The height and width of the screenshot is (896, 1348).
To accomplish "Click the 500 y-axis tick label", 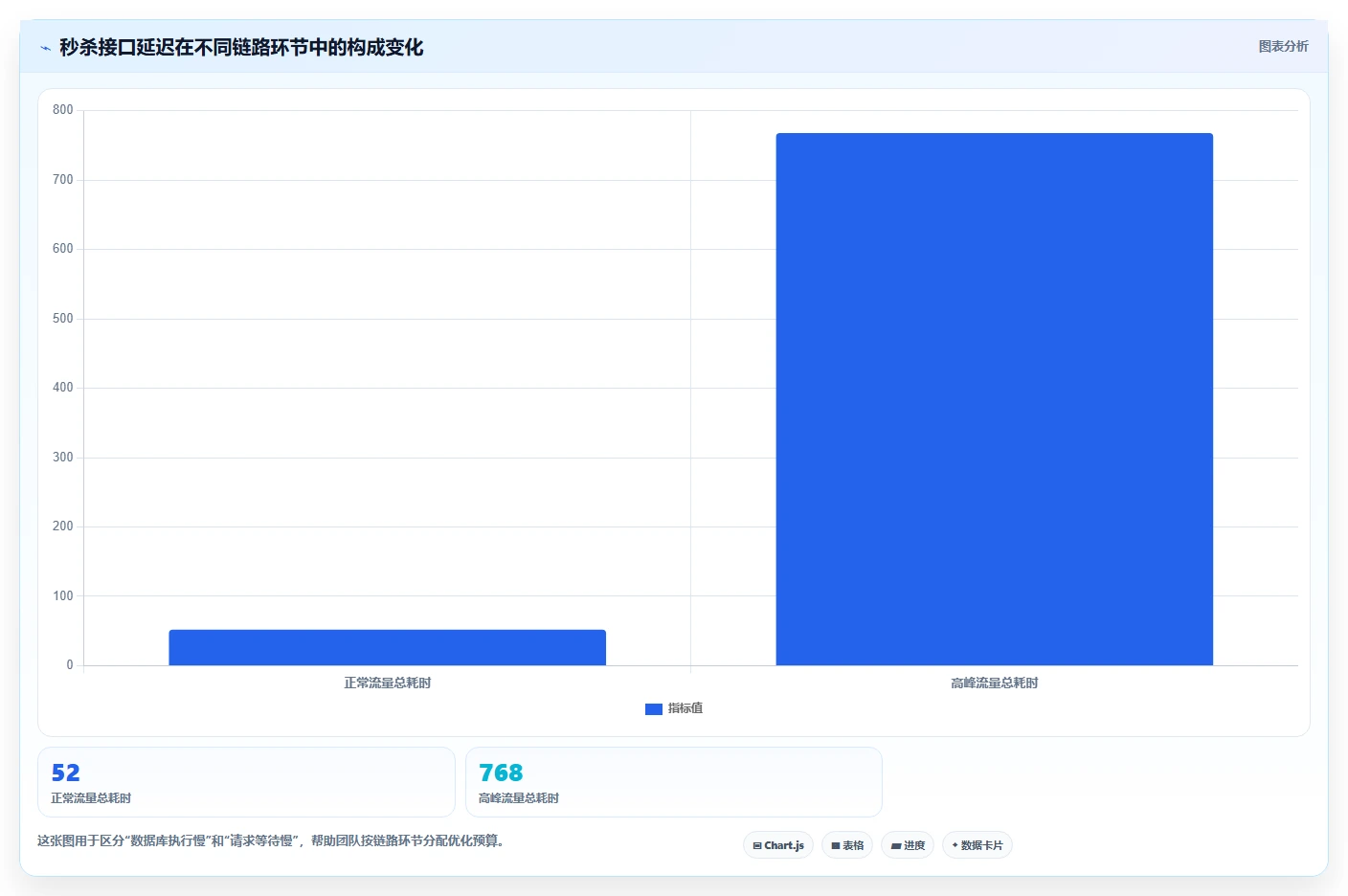I will pos(63,319).
